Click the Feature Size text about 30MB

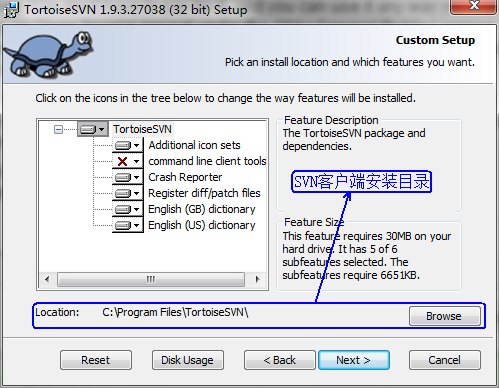367,255
